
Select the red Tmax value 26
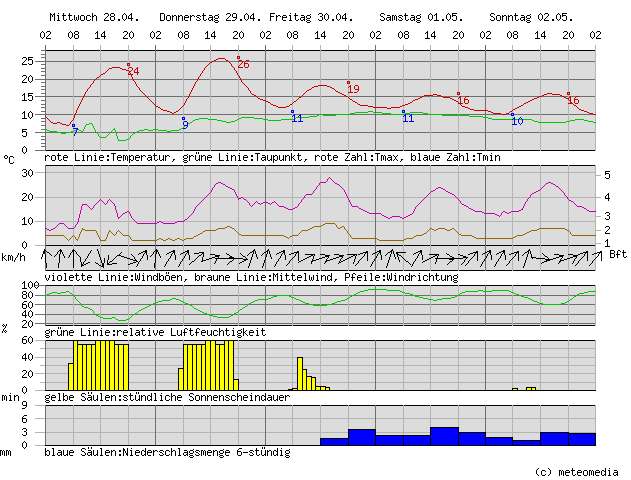(243, 64)
